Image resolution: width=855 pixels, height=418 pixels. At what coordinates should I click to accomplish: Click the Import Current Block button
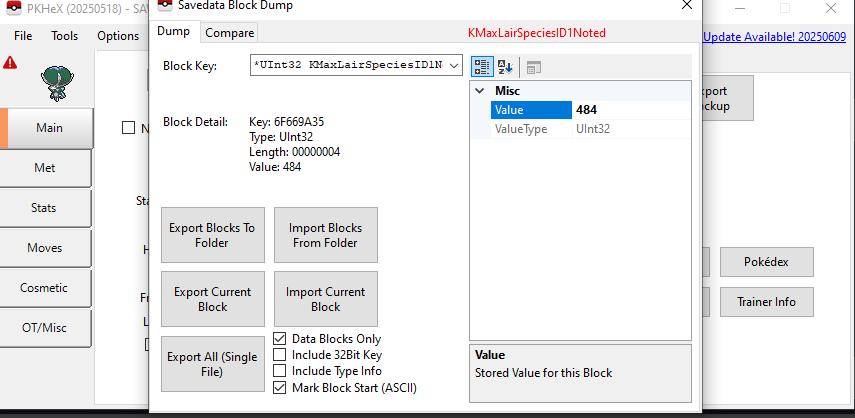tap(325, 299)
